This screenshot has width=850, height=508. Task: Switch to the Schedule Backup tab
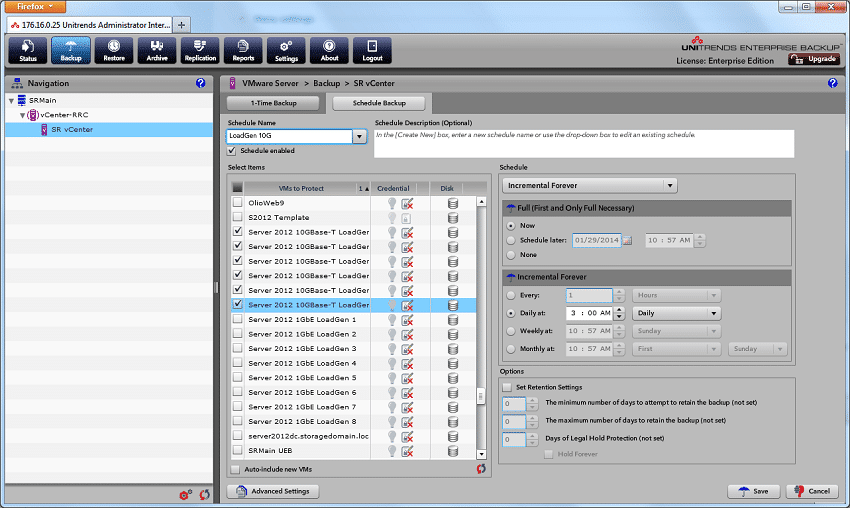point(379,103)
